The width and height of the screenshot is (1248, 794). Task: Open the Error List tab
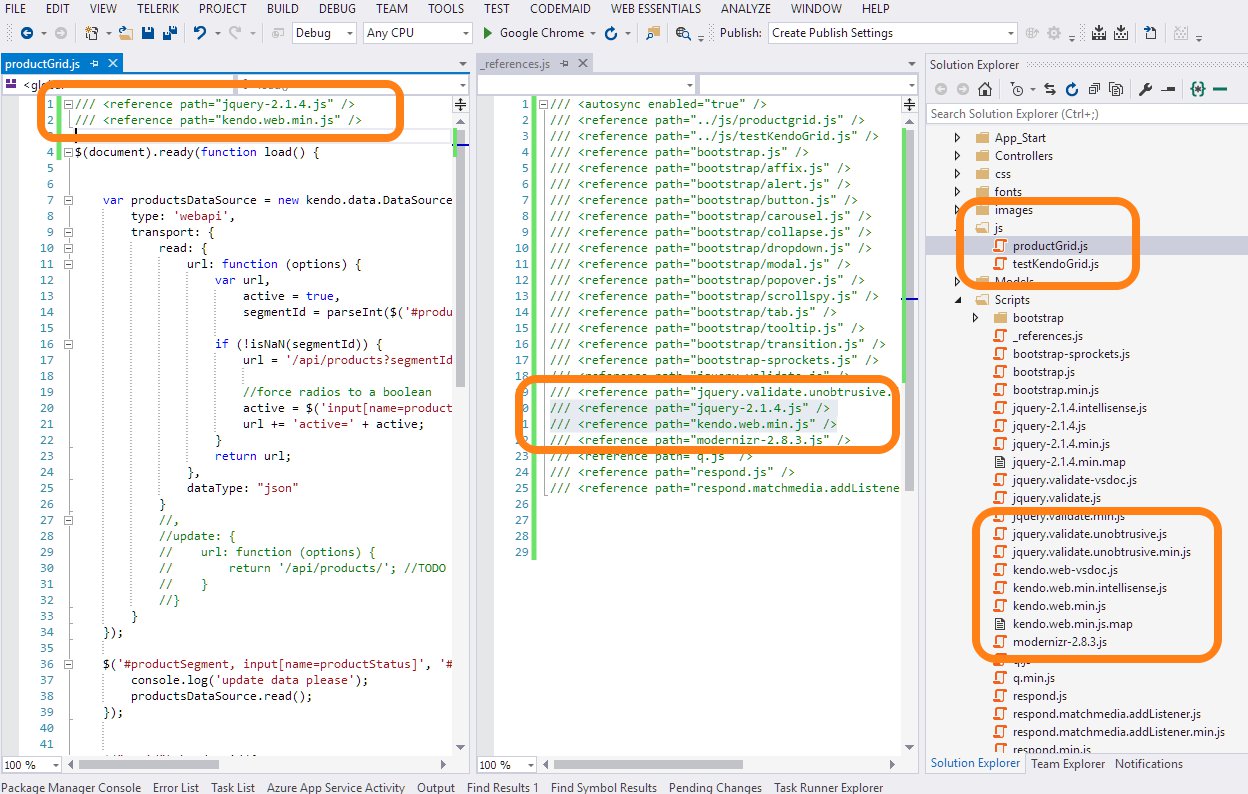[176, 787]
